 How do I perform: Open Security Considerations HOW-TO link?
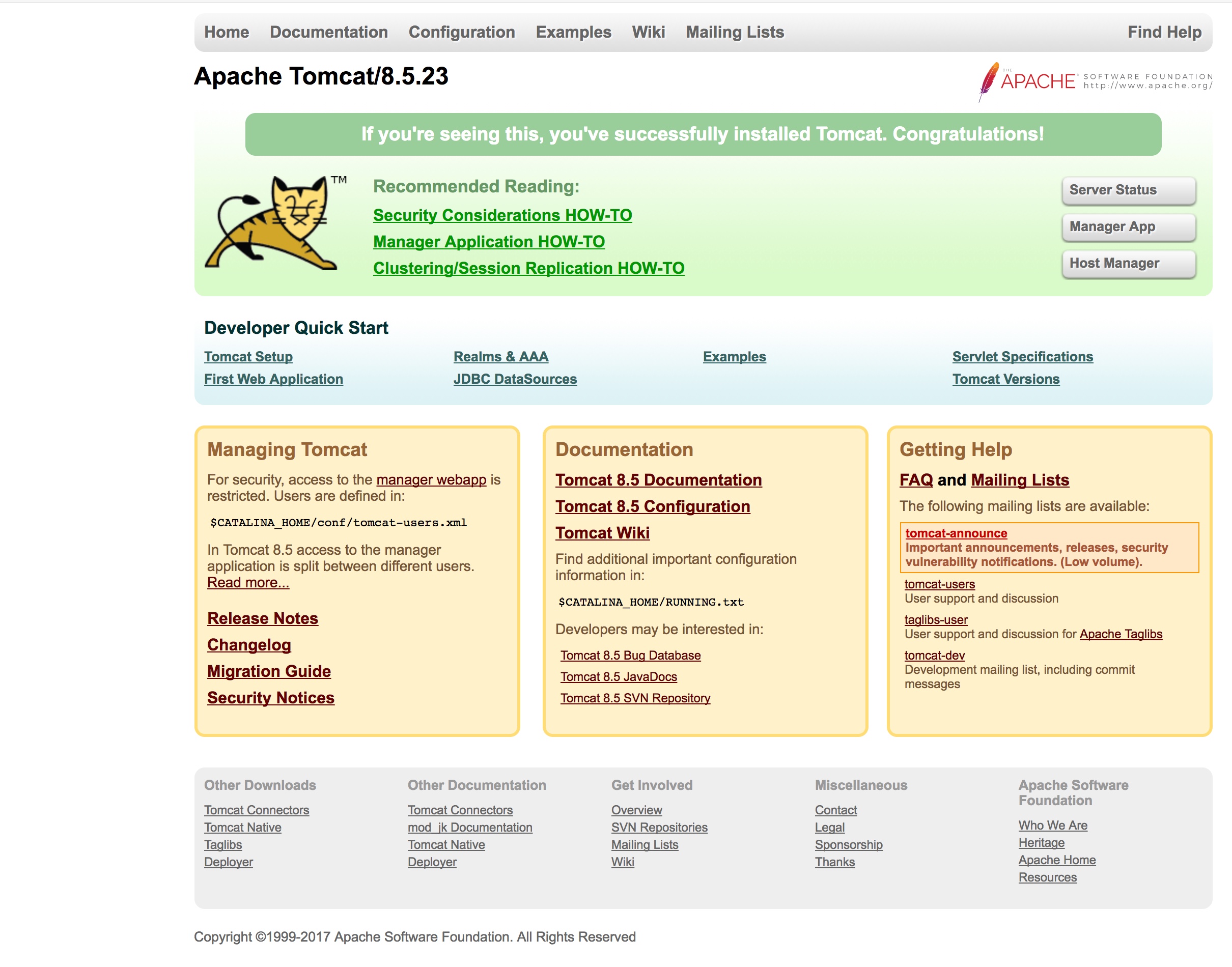click(x=502, y=215)
